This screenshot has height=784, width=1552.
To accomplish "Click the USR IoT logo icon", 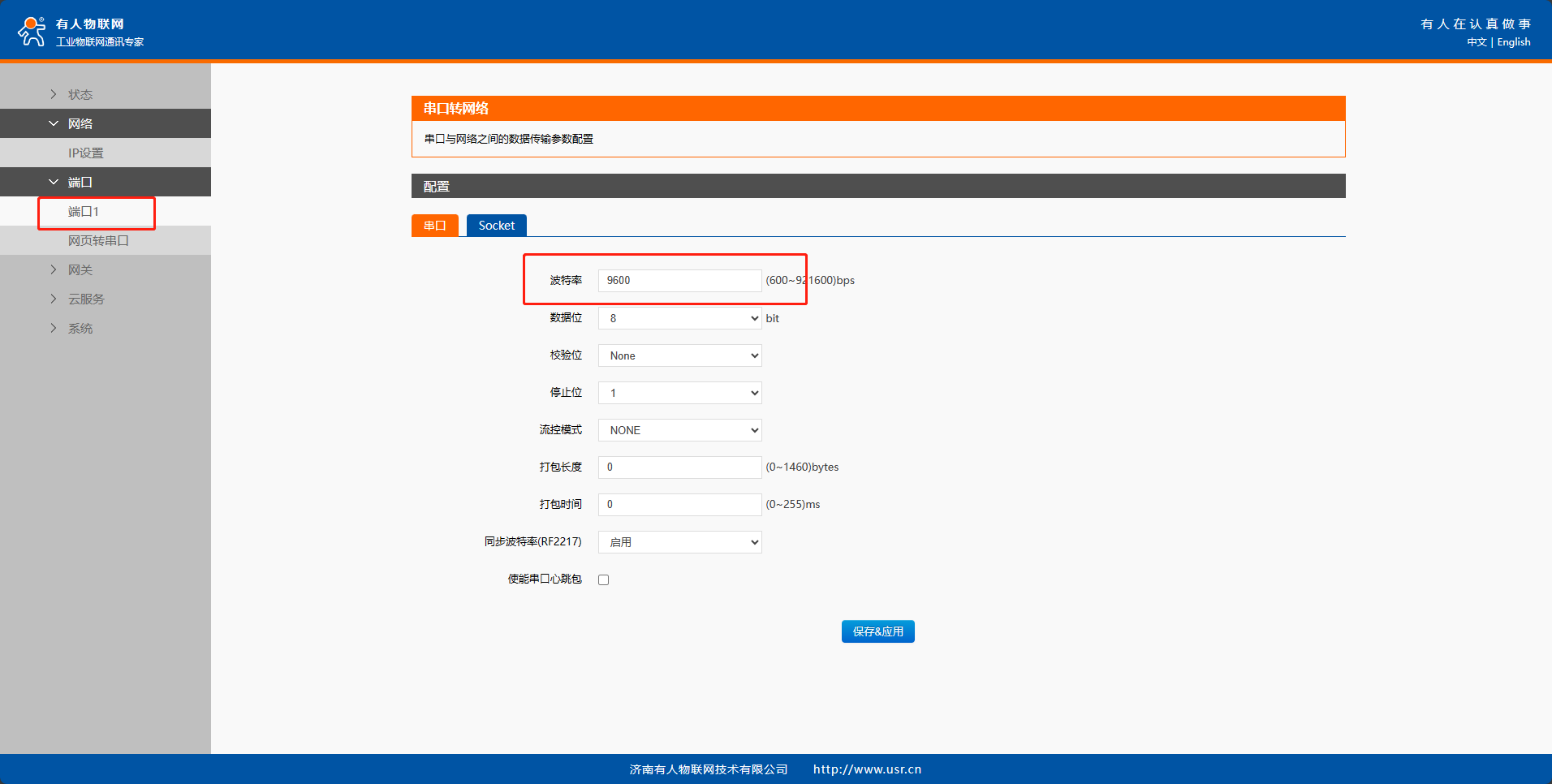I will tap(32, 31).
